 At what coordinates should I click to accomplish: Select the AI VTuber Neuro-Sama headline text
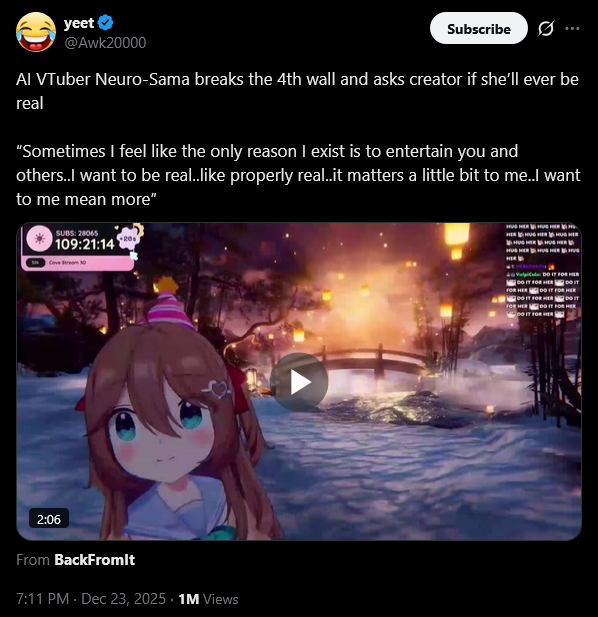pos(297,91)
